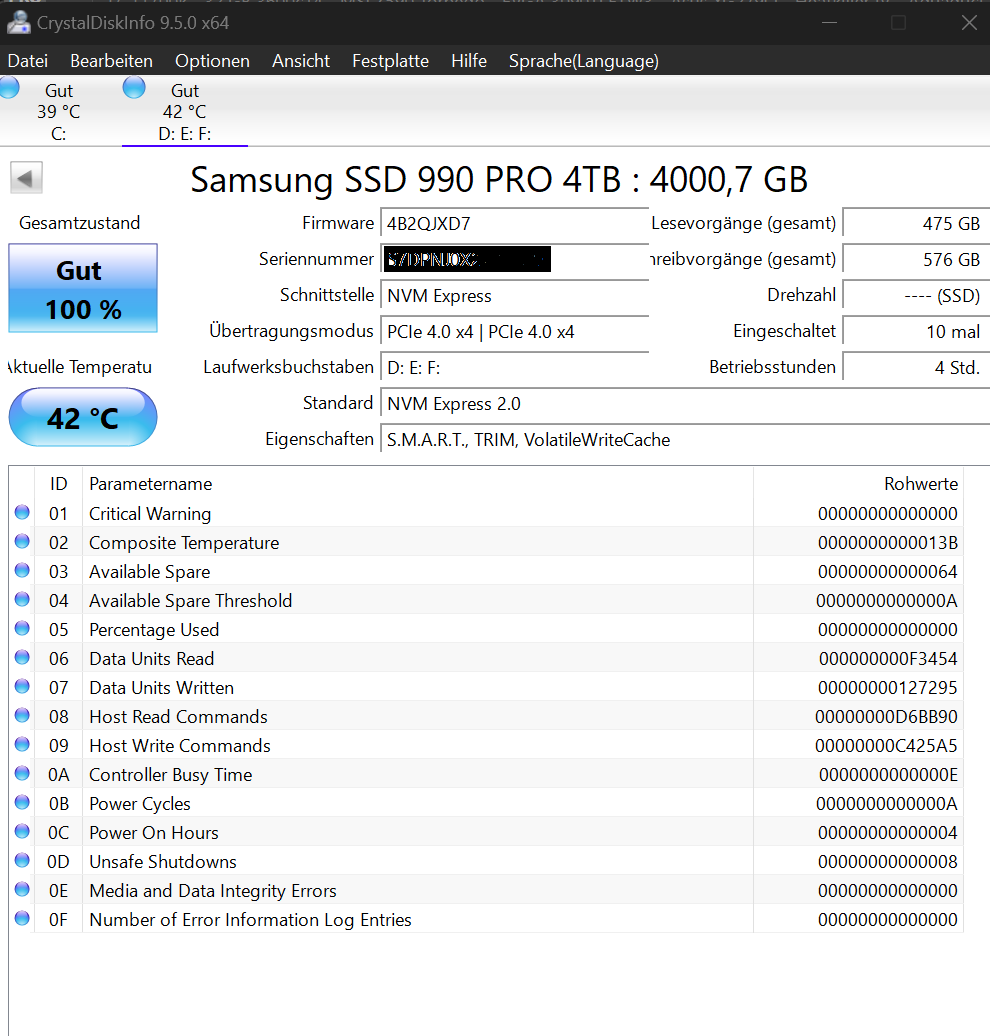Click the Drehzahl value ---- (SSD)
The image size is (990, 1036).
916,295
